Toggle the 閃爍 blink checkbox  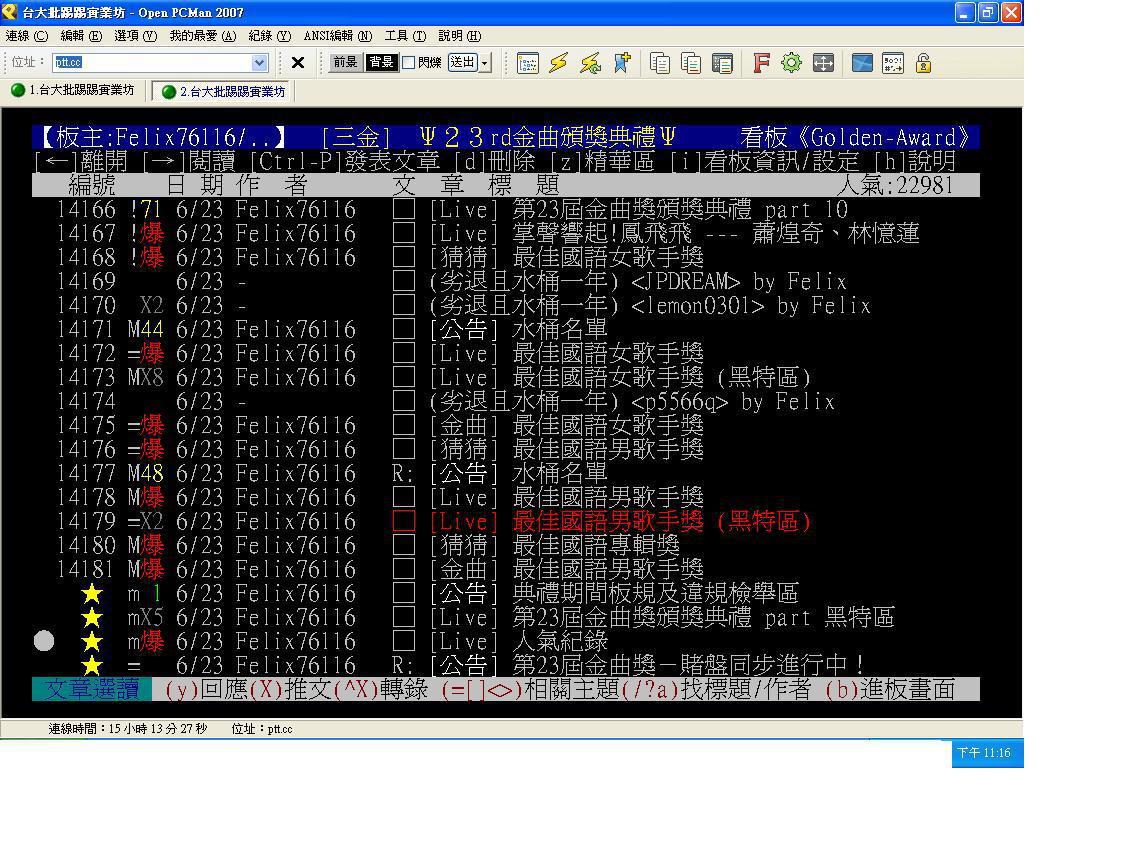(x=409, y=62)
